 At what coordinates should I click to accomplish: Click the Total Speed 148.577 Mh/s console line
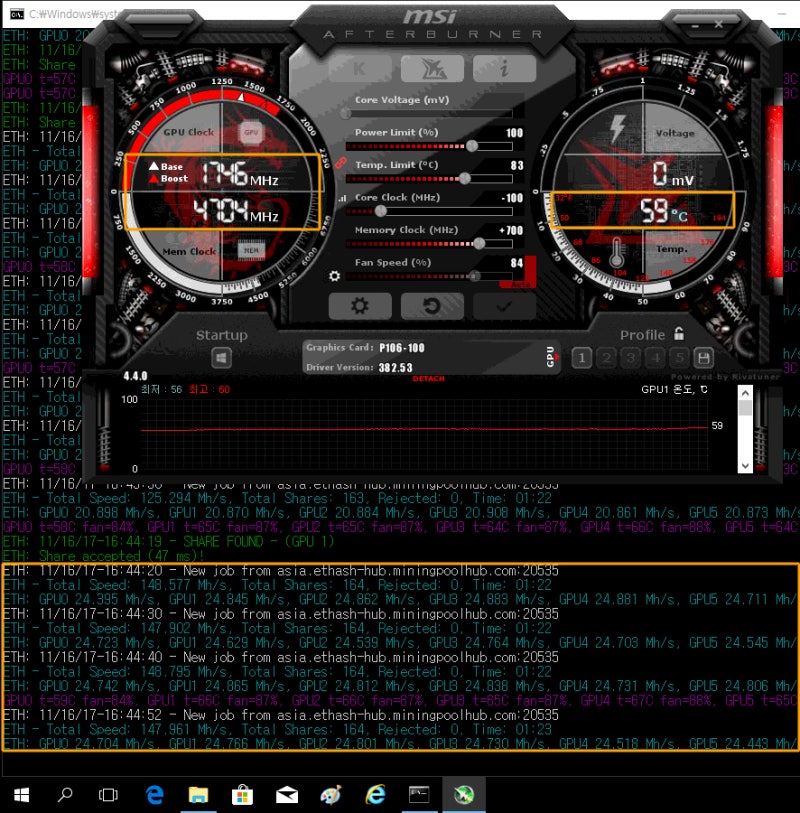(278, 585)
